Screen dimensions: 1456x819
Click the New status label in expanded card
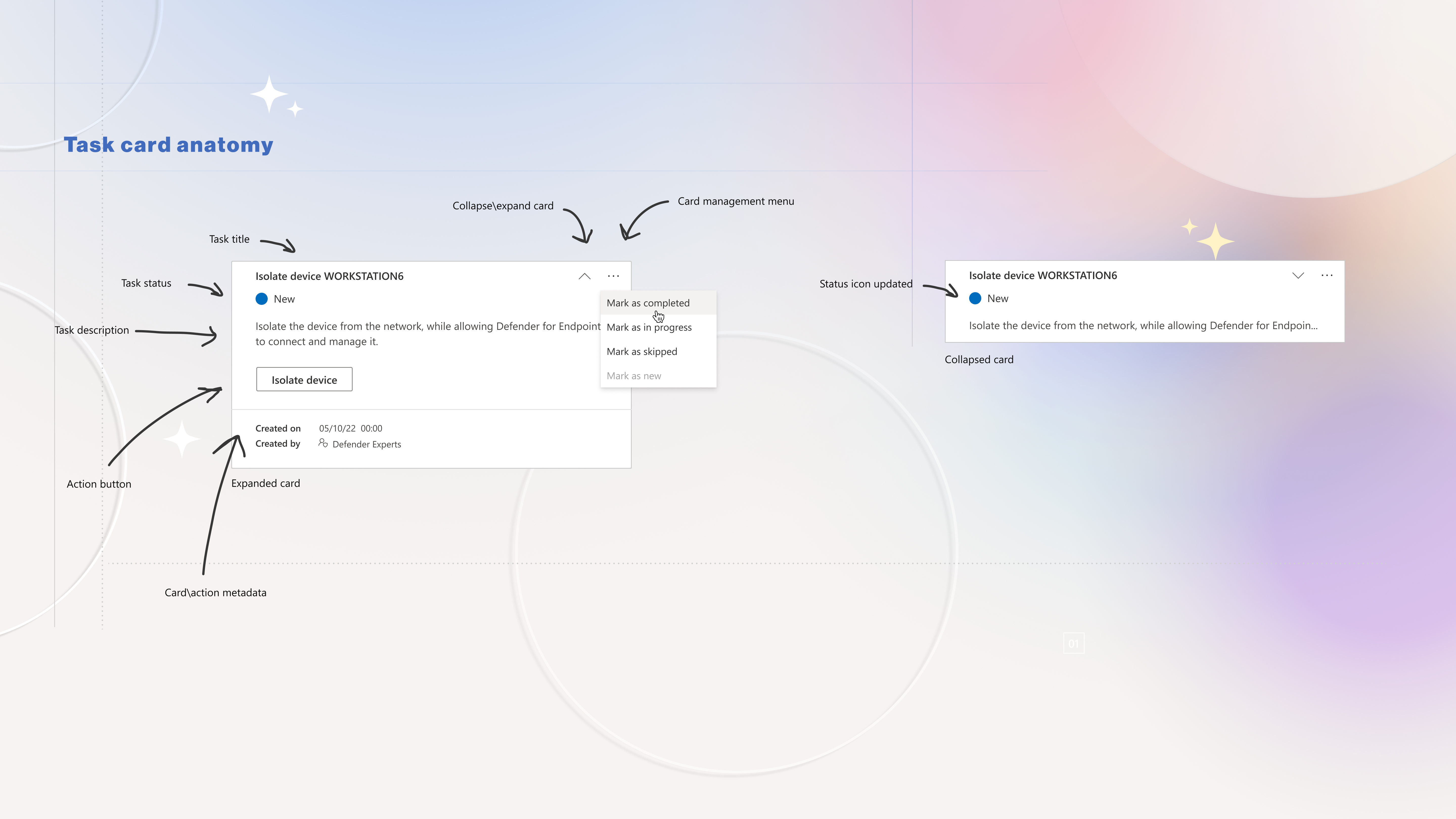click(x=284, y=299)
